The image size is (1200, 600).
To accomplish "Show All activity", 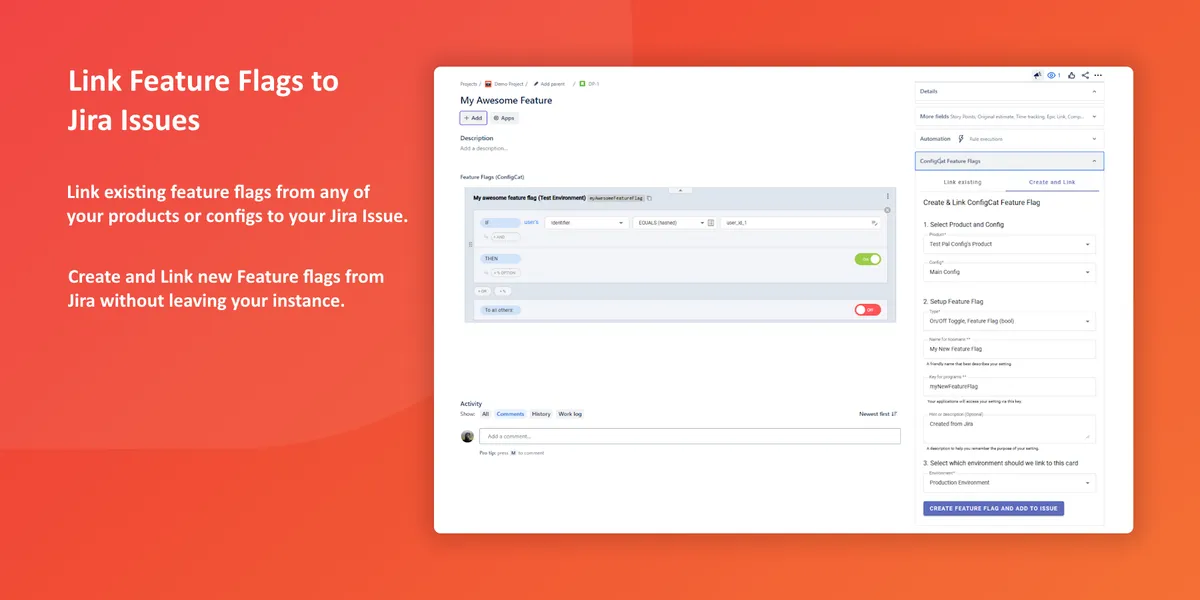I will (x=486, y=414).
